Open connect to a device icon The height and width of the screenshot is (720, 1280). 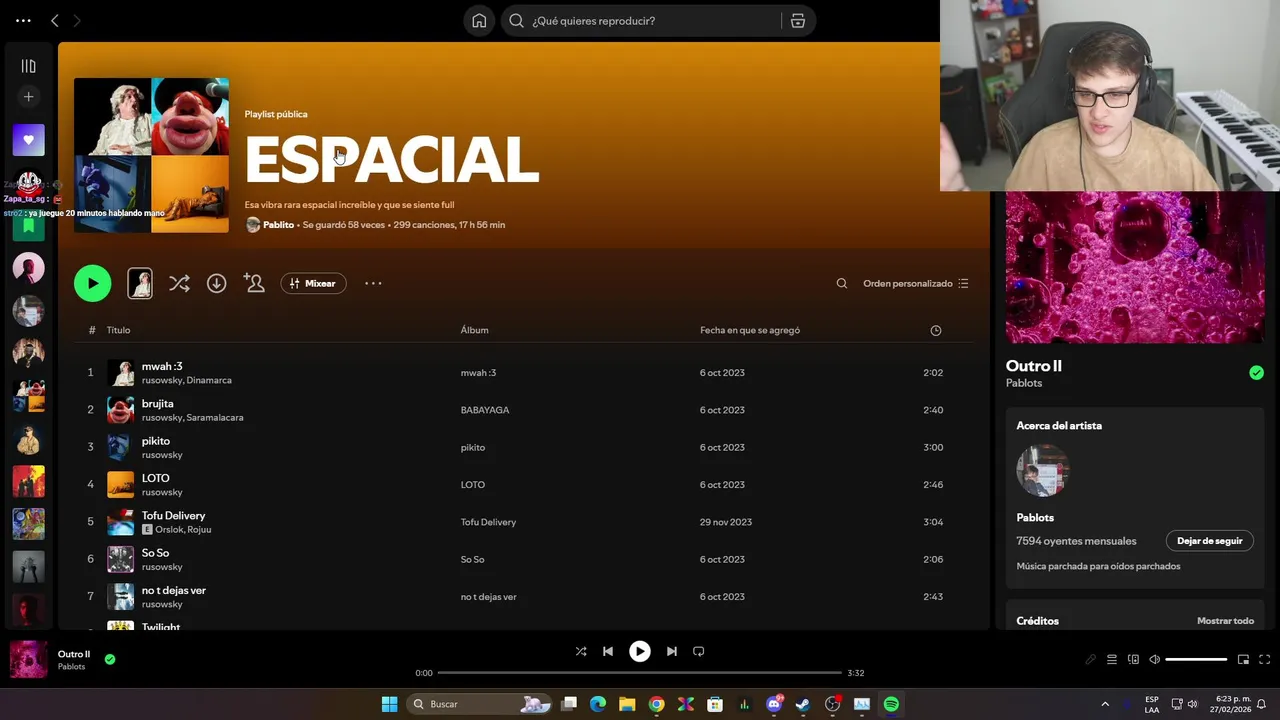tap(1133, 659)
